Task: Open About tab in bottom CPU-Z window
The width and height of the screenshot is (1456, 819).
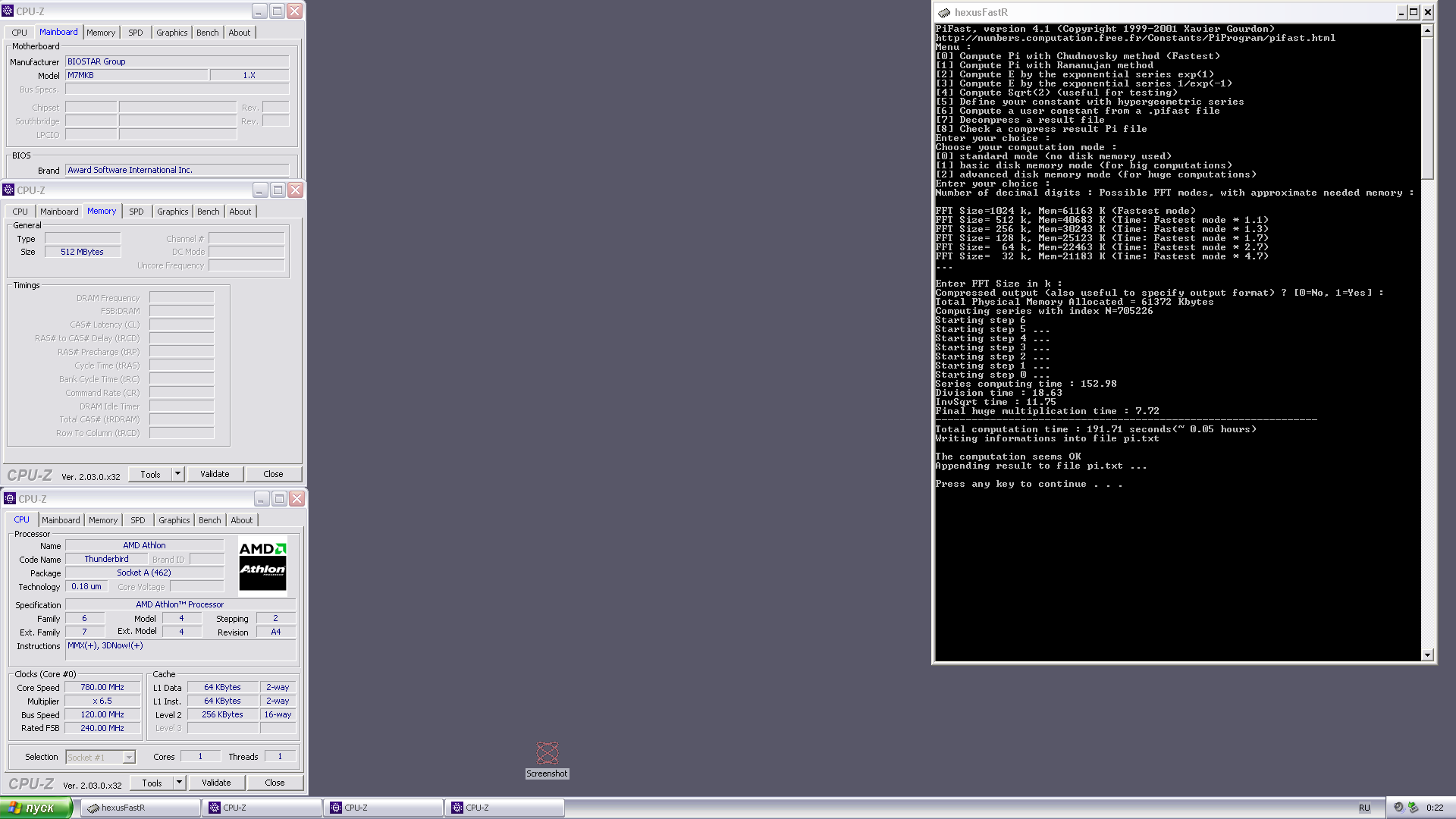Action: pyautogui.click(x=242, y=520)
